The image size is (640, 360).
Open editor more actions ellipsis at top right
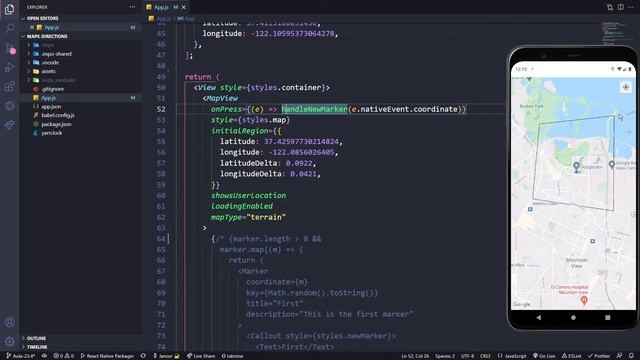[631, 7]
